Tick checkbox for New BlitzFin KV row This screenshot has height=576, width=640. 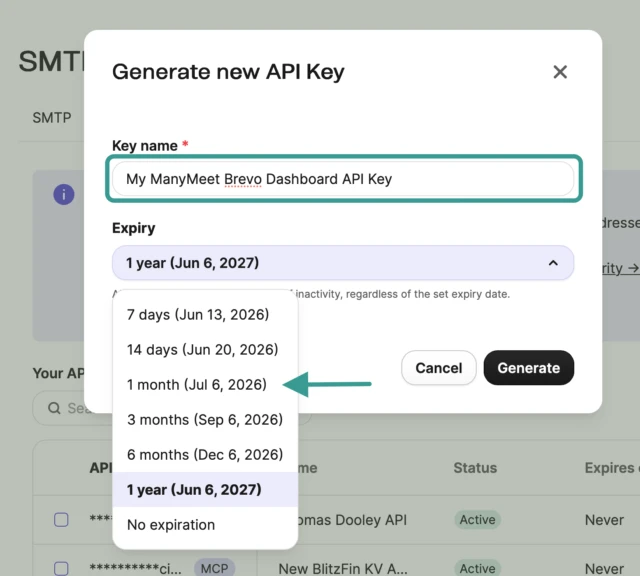(61, 568)
